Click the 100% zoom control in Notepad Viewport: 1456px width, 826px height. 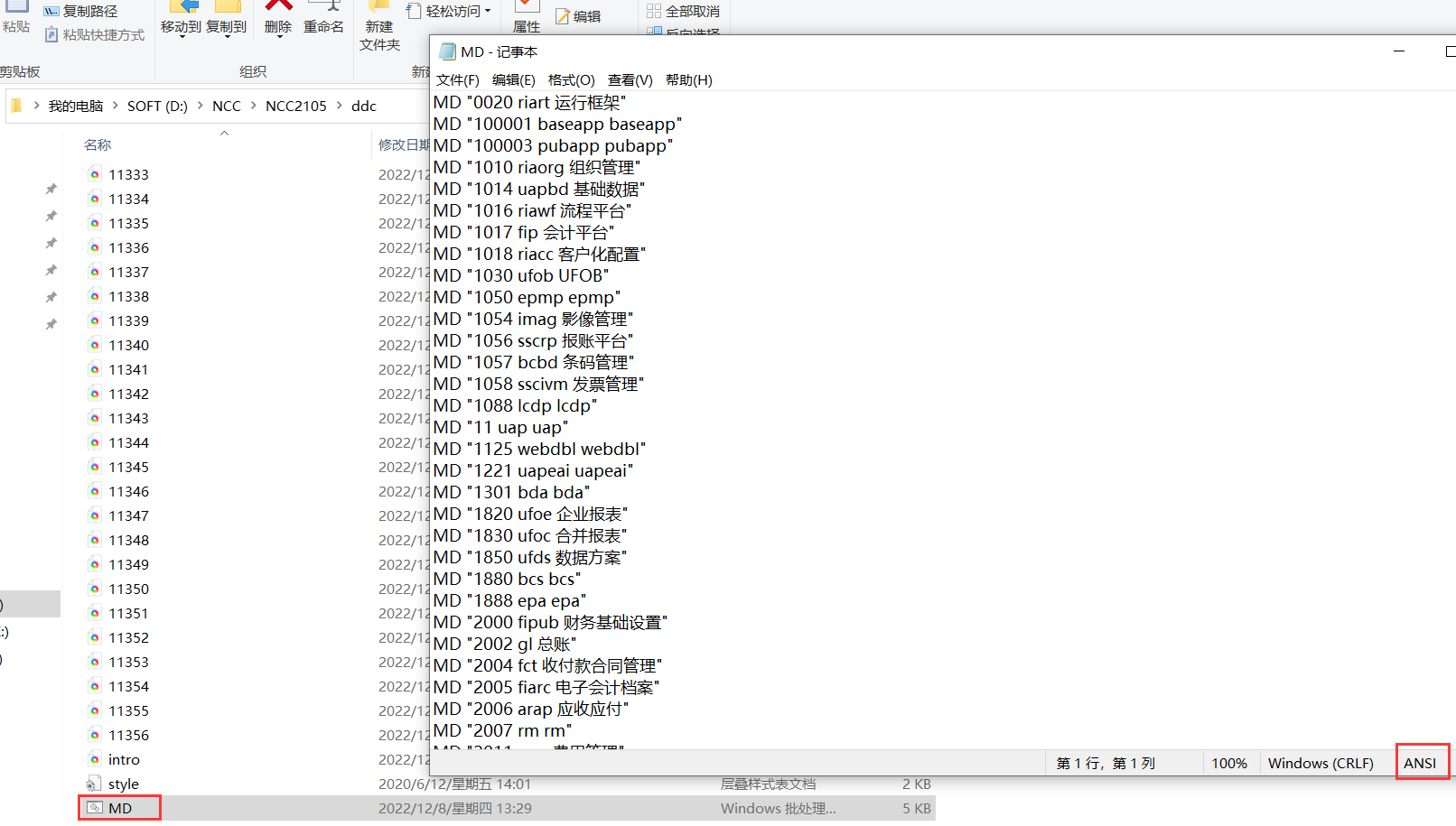pos(1229,763)
